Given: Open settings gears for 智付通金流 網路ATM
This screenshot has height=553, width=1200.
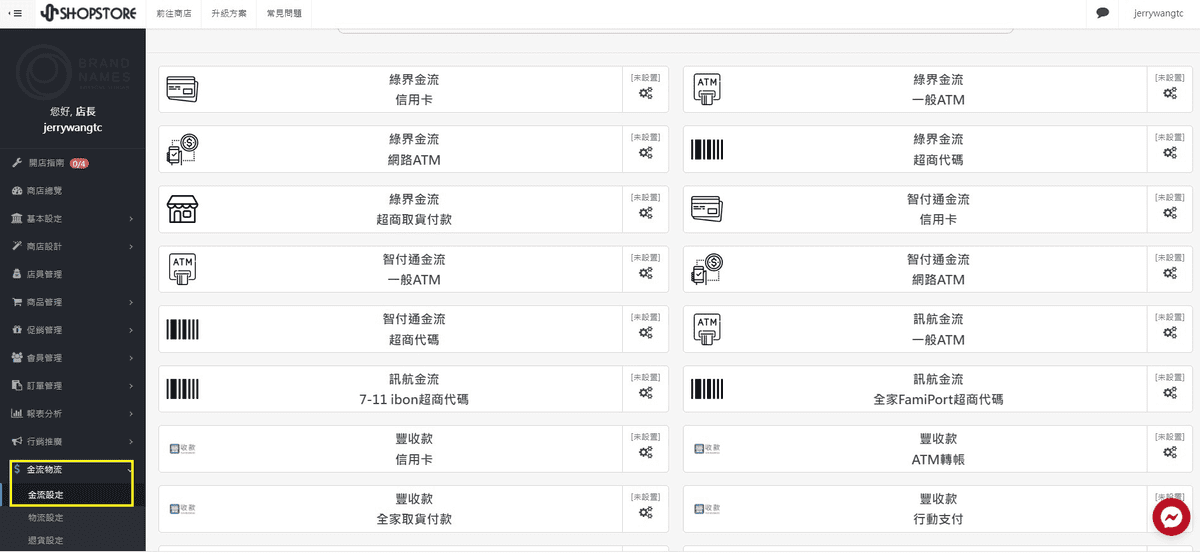Looking at the screenshot, I should click(1170, 273).
